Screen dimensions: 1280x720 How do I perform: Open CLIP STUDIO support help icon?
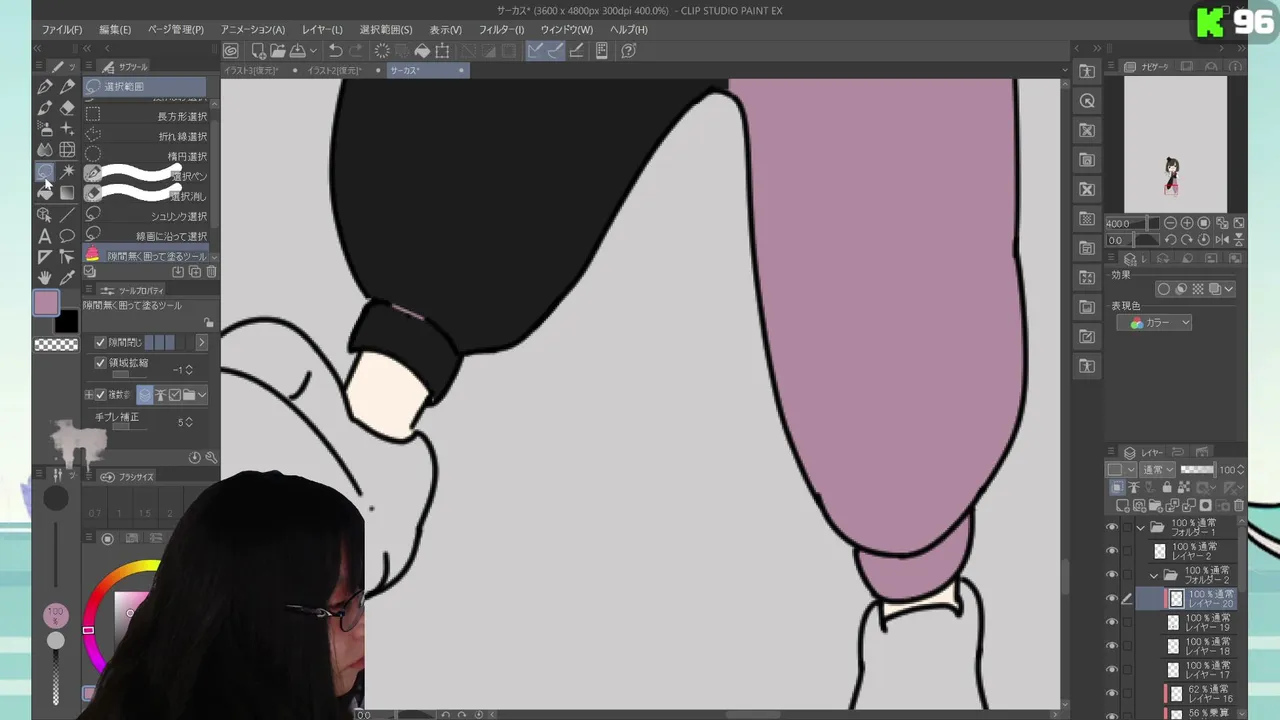point(629,51)
